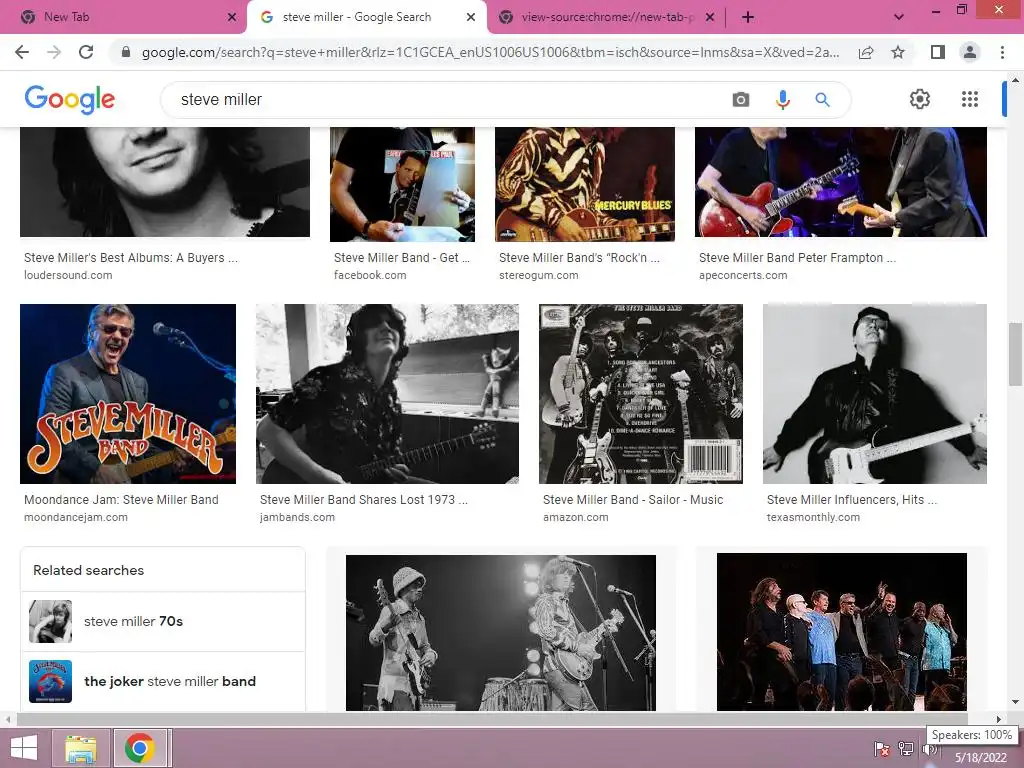Select related search the joker steve miller band
1024x768 pixels.
click(x=163, y=681)
